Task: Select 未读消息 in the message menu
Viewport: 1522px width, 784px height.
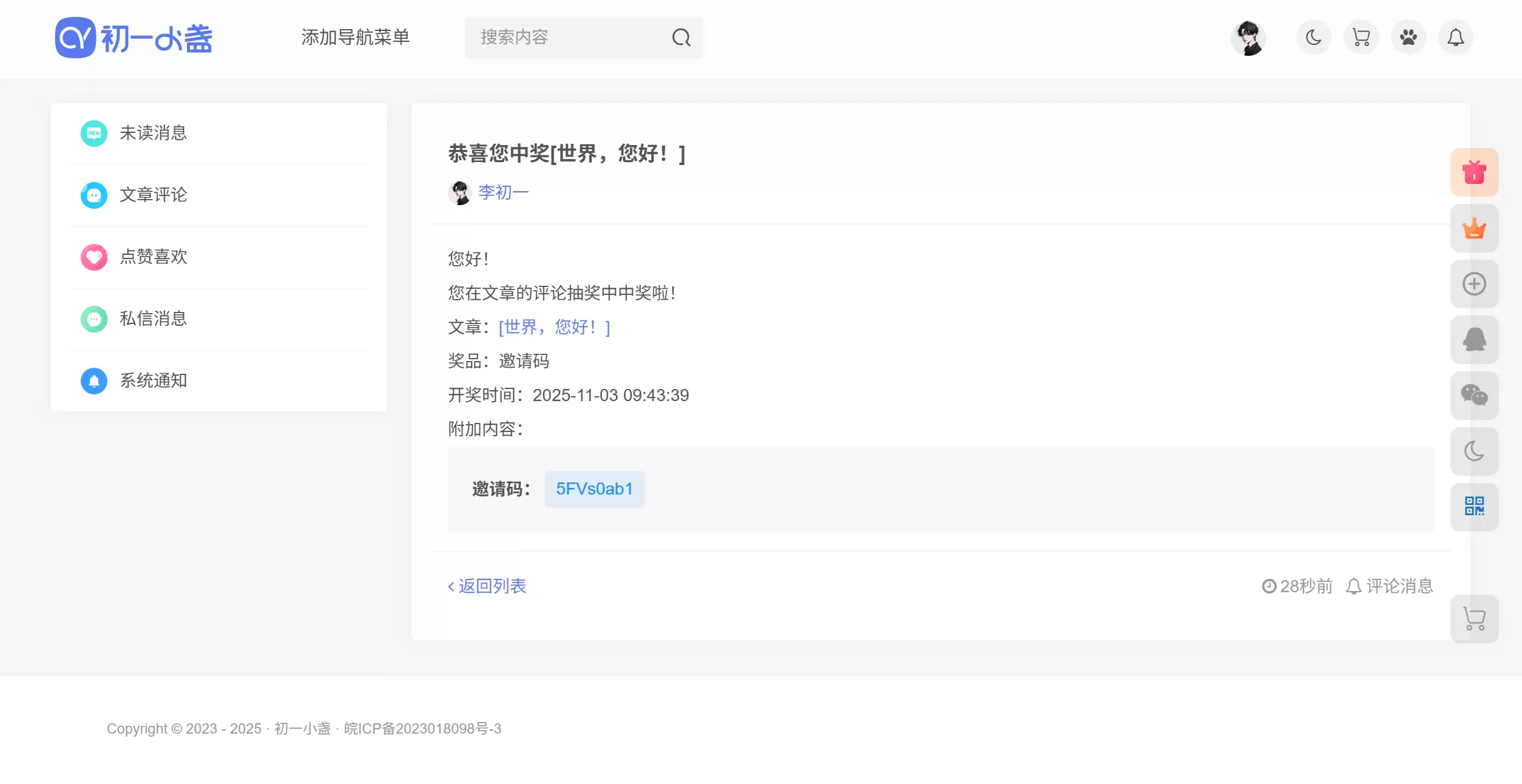Action: coord(218,133)
